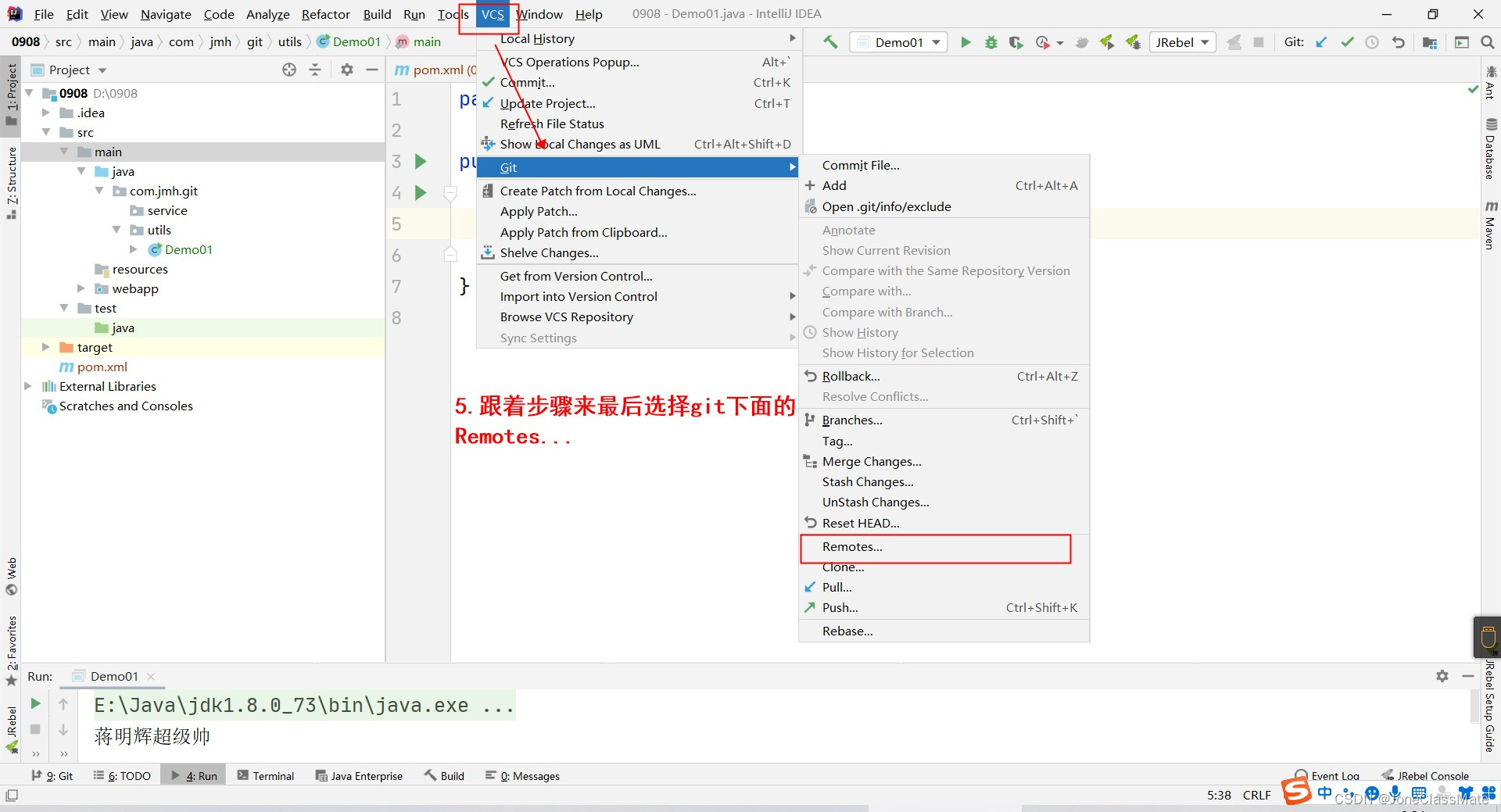Run Demo01 with Coverage icon
Screen dimensions: 1501x812
click(x=1016, y=42)
